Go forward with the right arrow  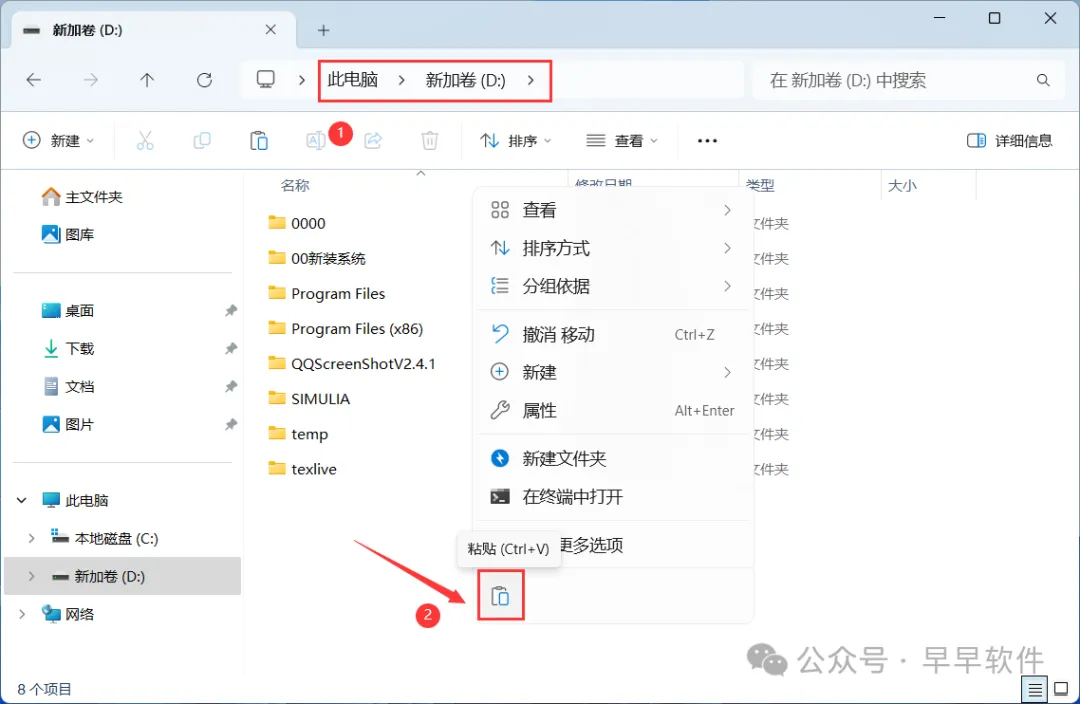coord(90,80)
